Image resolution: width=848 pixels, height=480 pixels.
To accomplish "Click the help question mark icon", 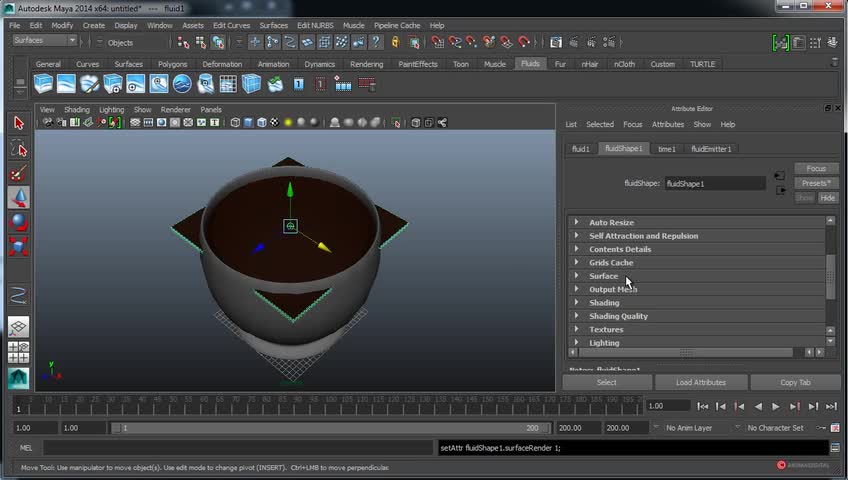I will pos(376,42).
